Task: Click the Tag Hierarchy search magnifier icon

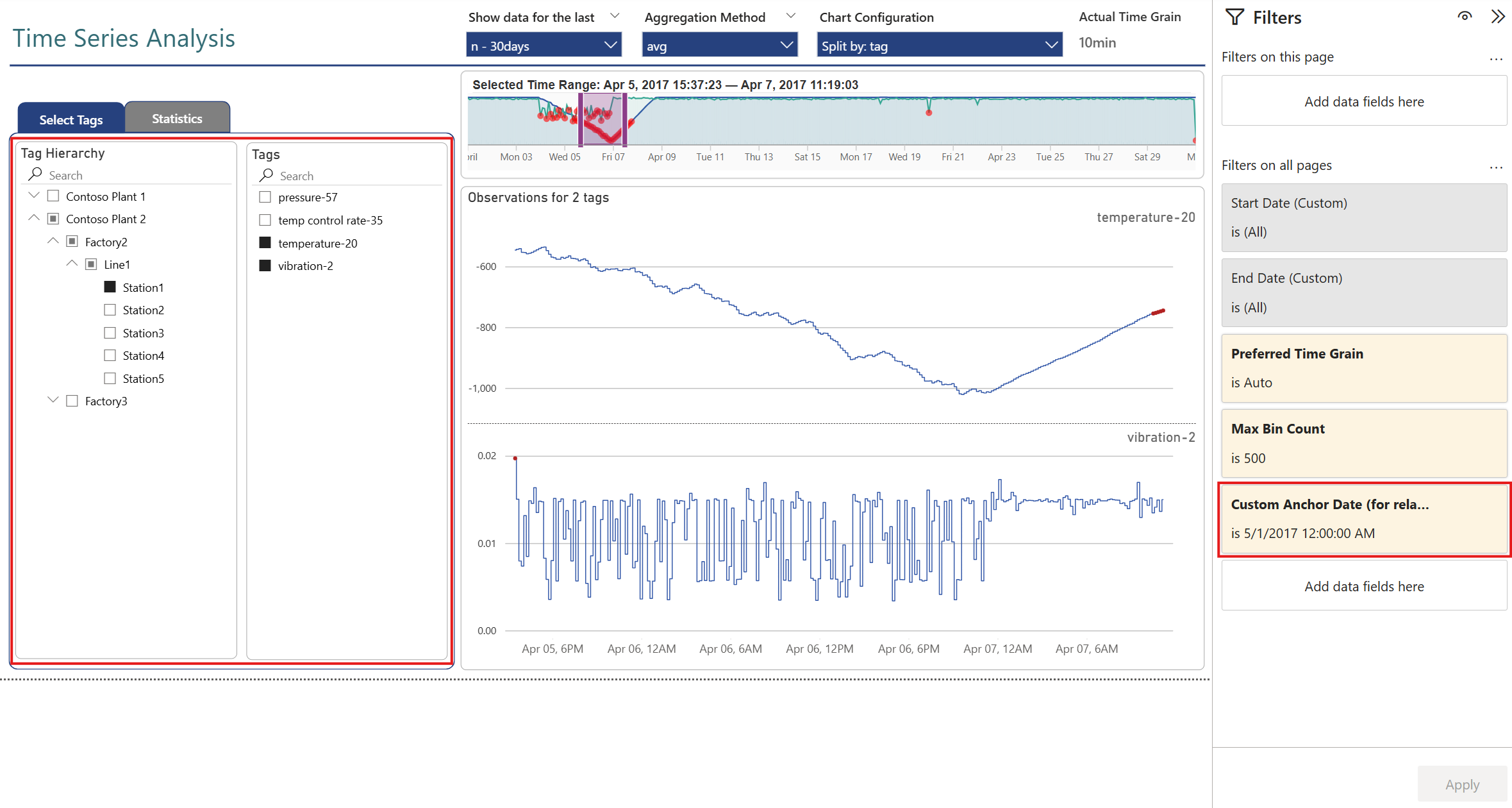Action: (x=36, y=174)
